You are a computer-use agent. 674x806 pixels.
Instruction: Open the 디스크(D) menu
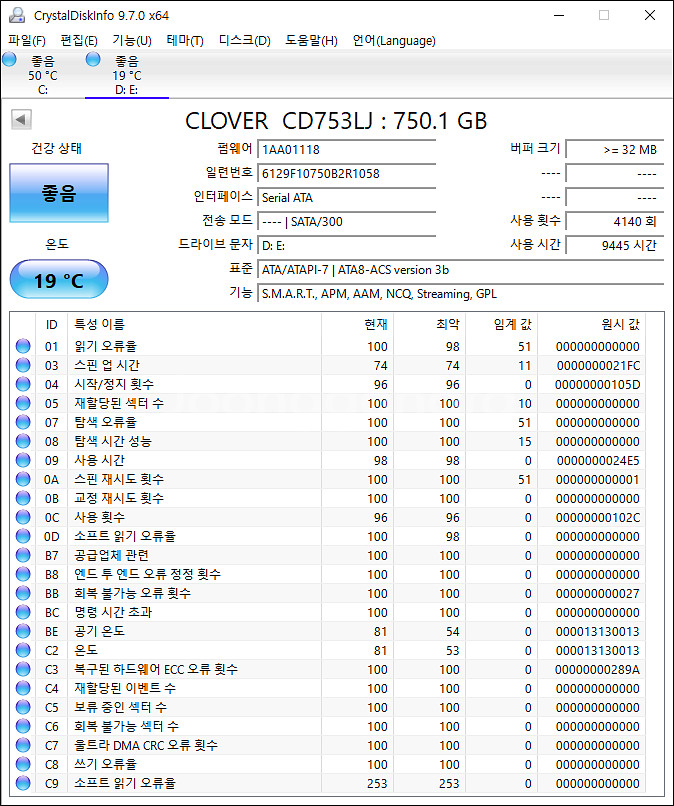[x=245, y=41]
